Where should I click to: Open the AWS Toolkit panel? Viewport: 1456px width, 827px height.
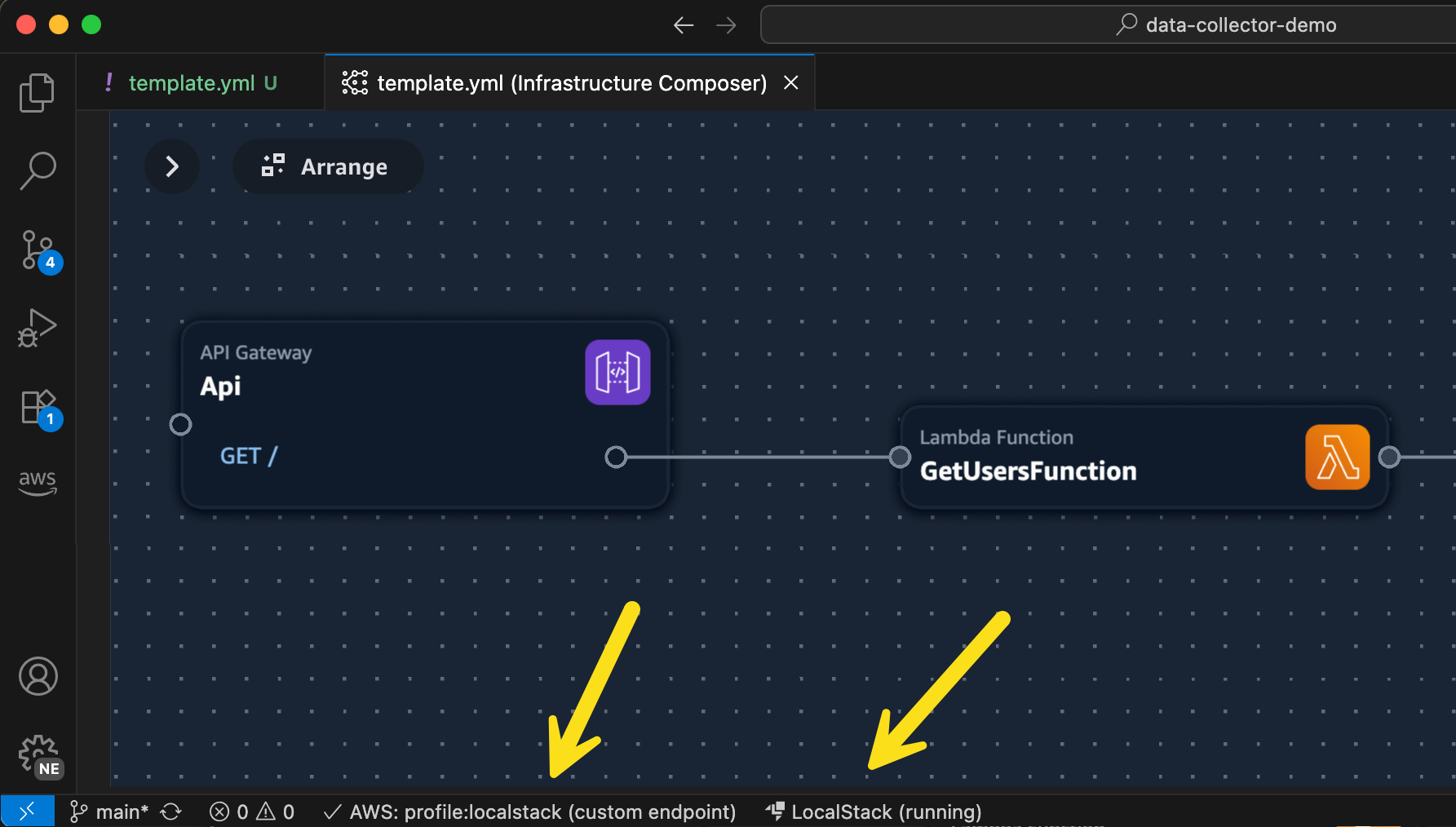point(38,482)
